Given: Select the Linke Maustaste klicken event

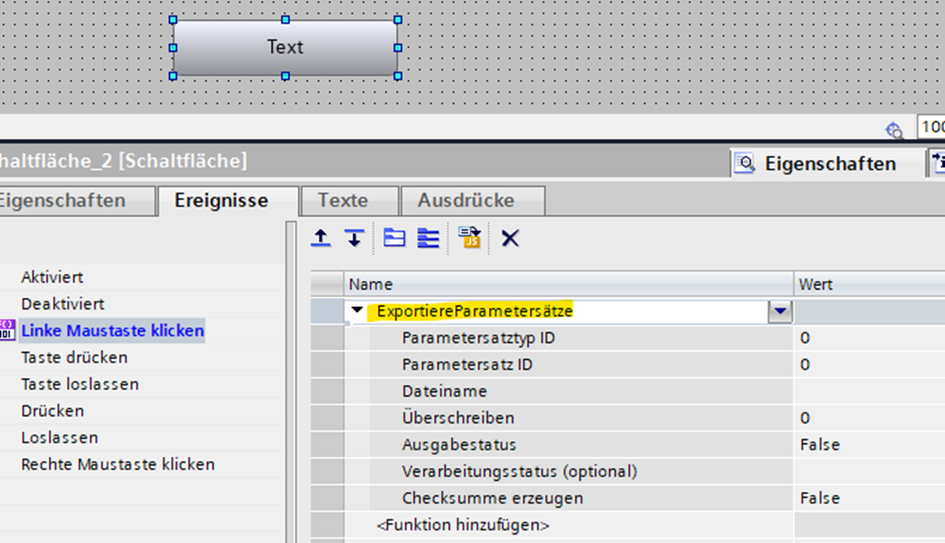Looking at the screenshot, I should [112, 330].
